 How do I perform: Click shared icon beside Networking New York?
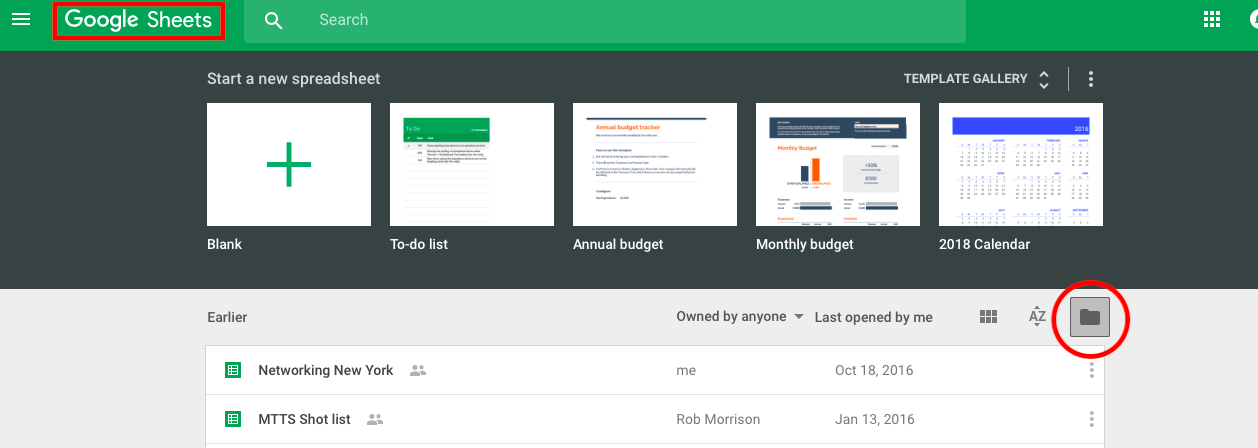coord(418,370)
